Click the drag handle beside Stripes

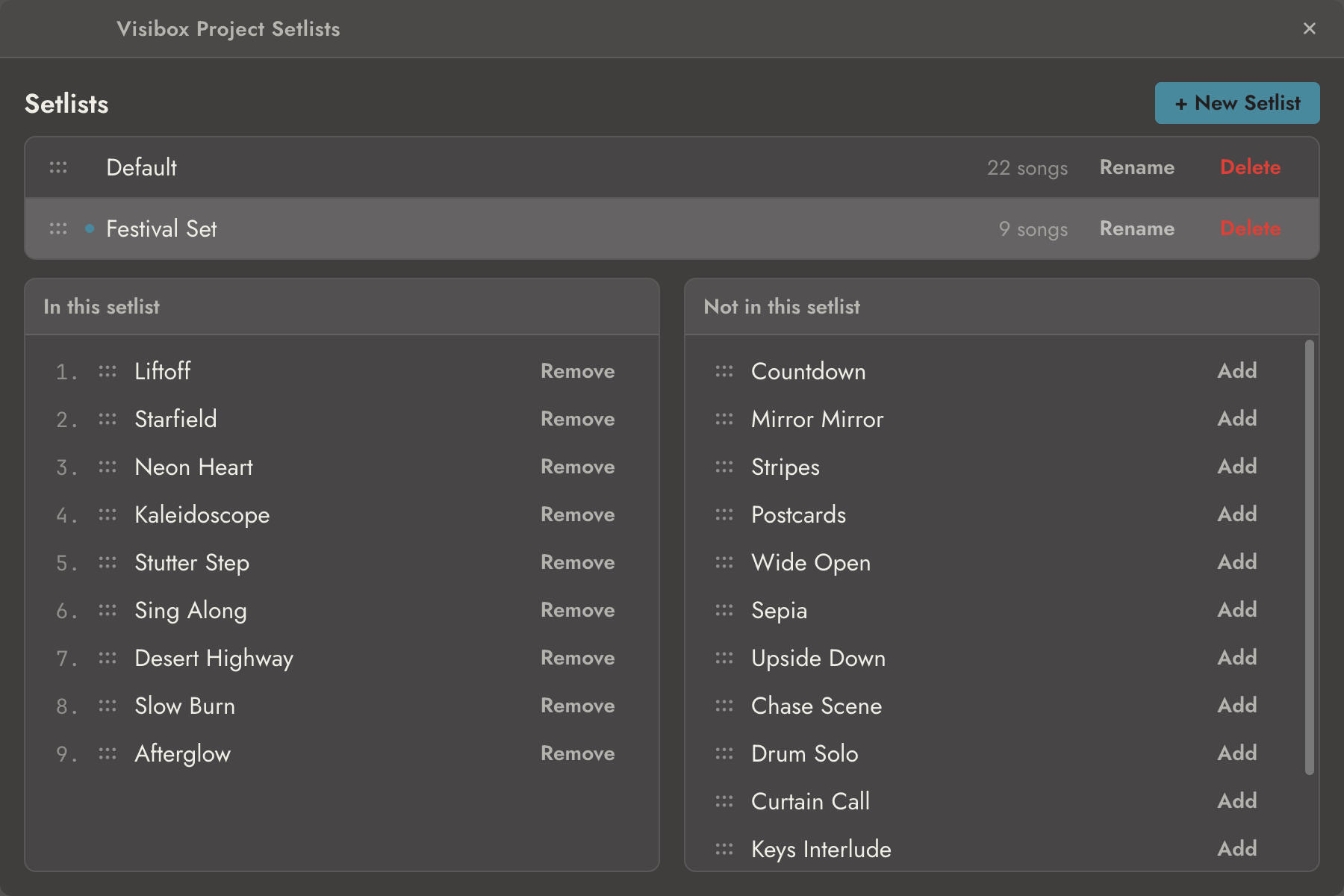(x=724, y=467)
